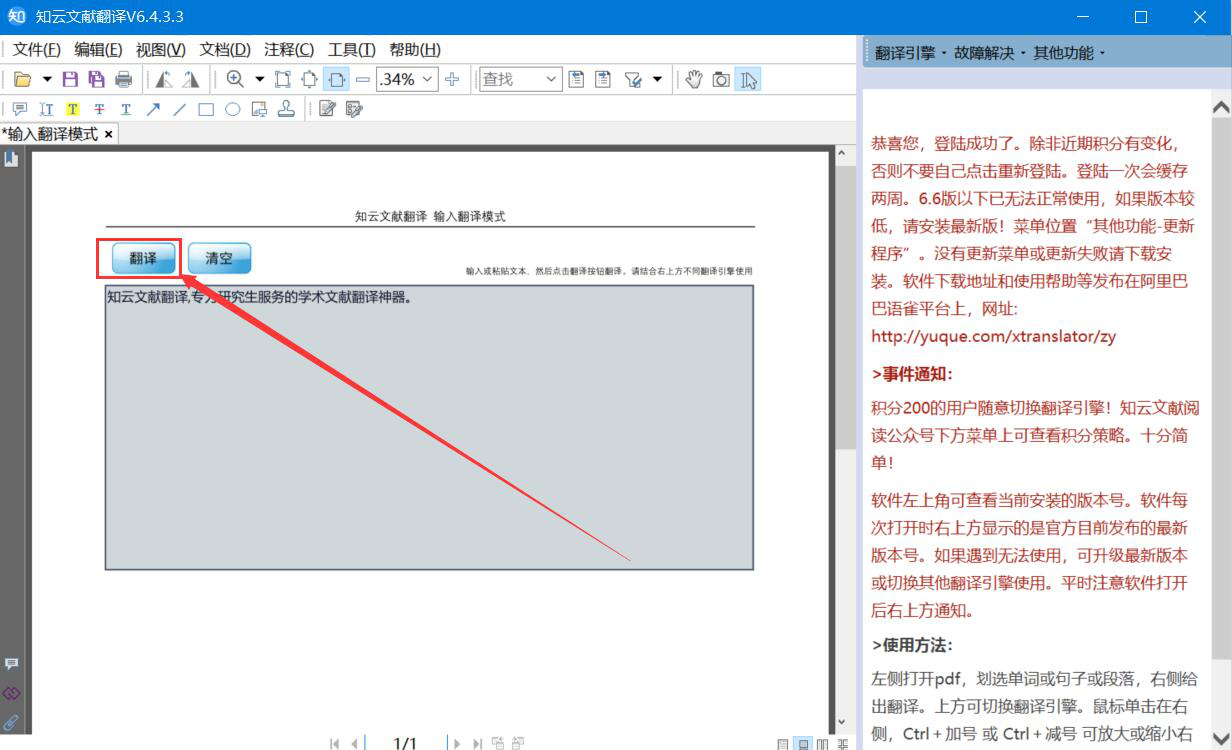Expand the 故障解决 dropdown menu
The image size is (1232, 750).
click(990, 53)
